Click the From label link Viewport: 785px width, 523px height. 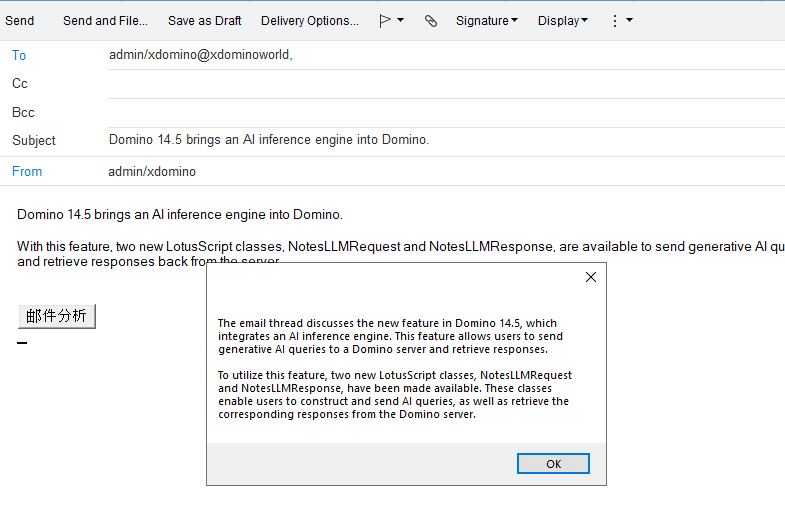27,172
